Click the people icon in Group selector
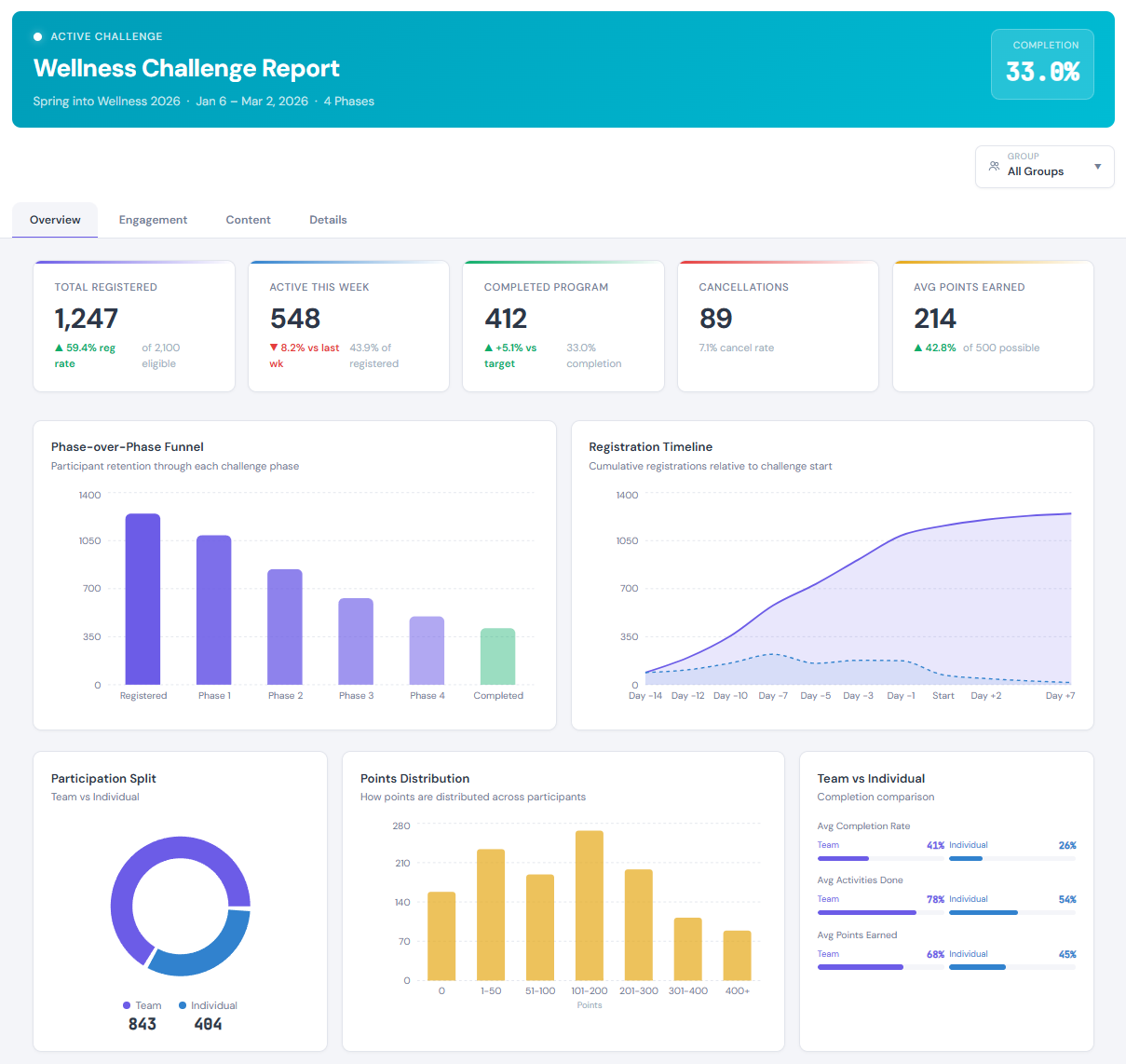The image size is (1126, 1064). click(994, 166)
